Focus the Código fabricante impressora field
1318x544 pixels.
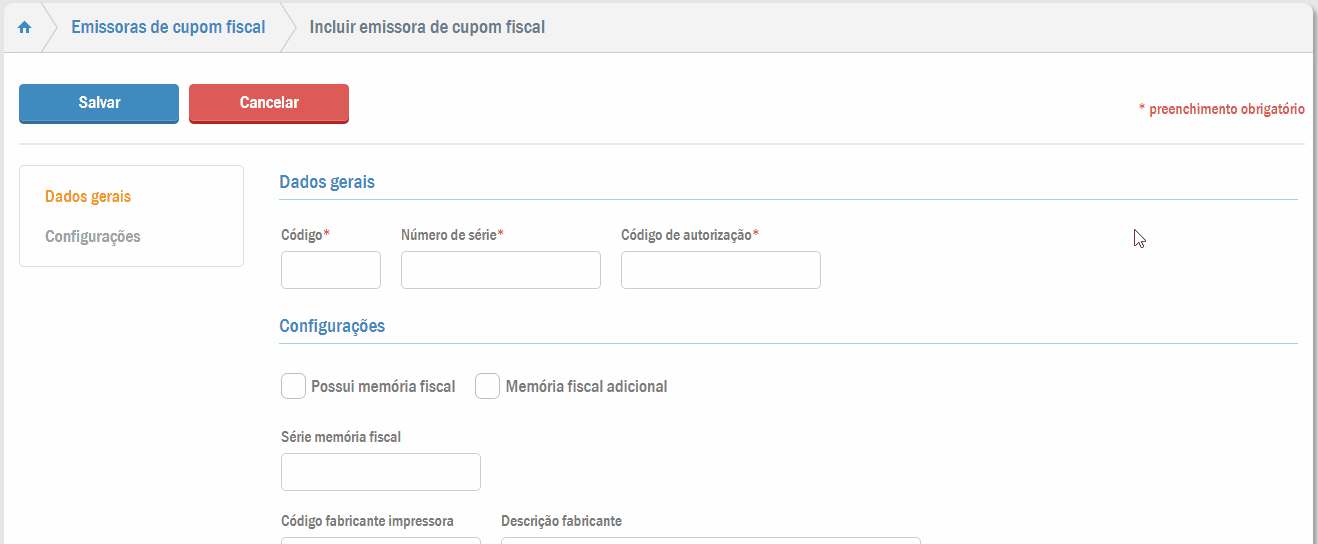pos(381,540)
